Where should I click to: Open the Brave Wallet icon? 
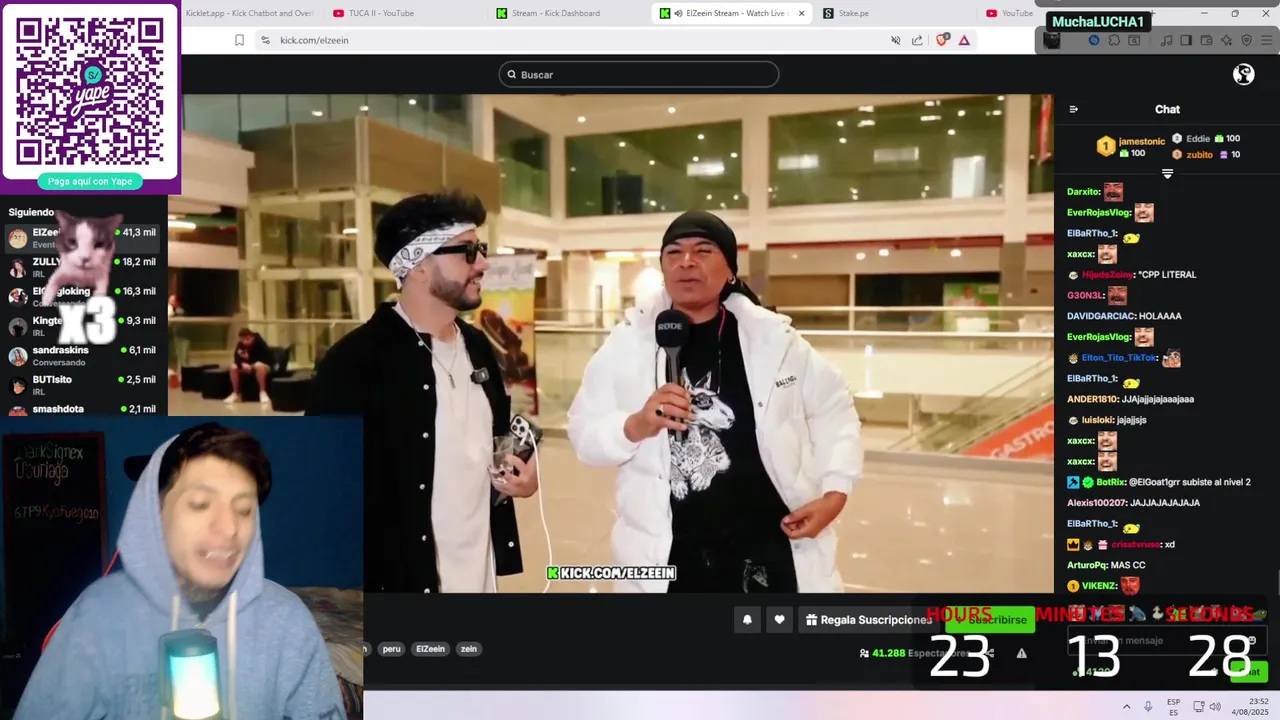click(x=1206, y=40)
